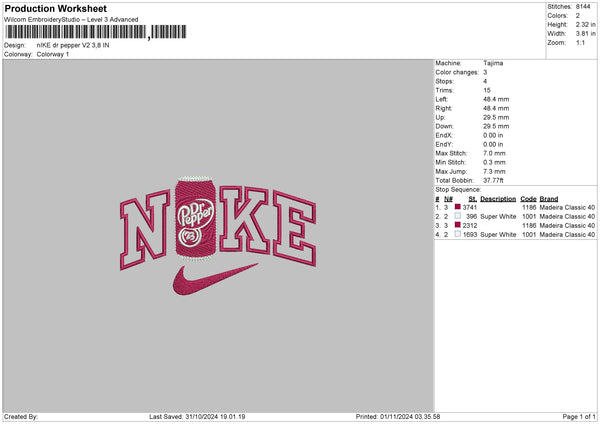Click the 'St.' column header

(x=473, y=199)
